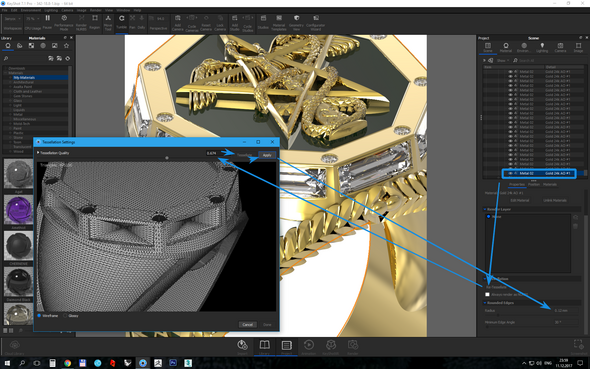The height and width of the screenshot is (369, 590).
Task: Switch to Position sub-tab in Scene
Action: (x=534, y=184)
